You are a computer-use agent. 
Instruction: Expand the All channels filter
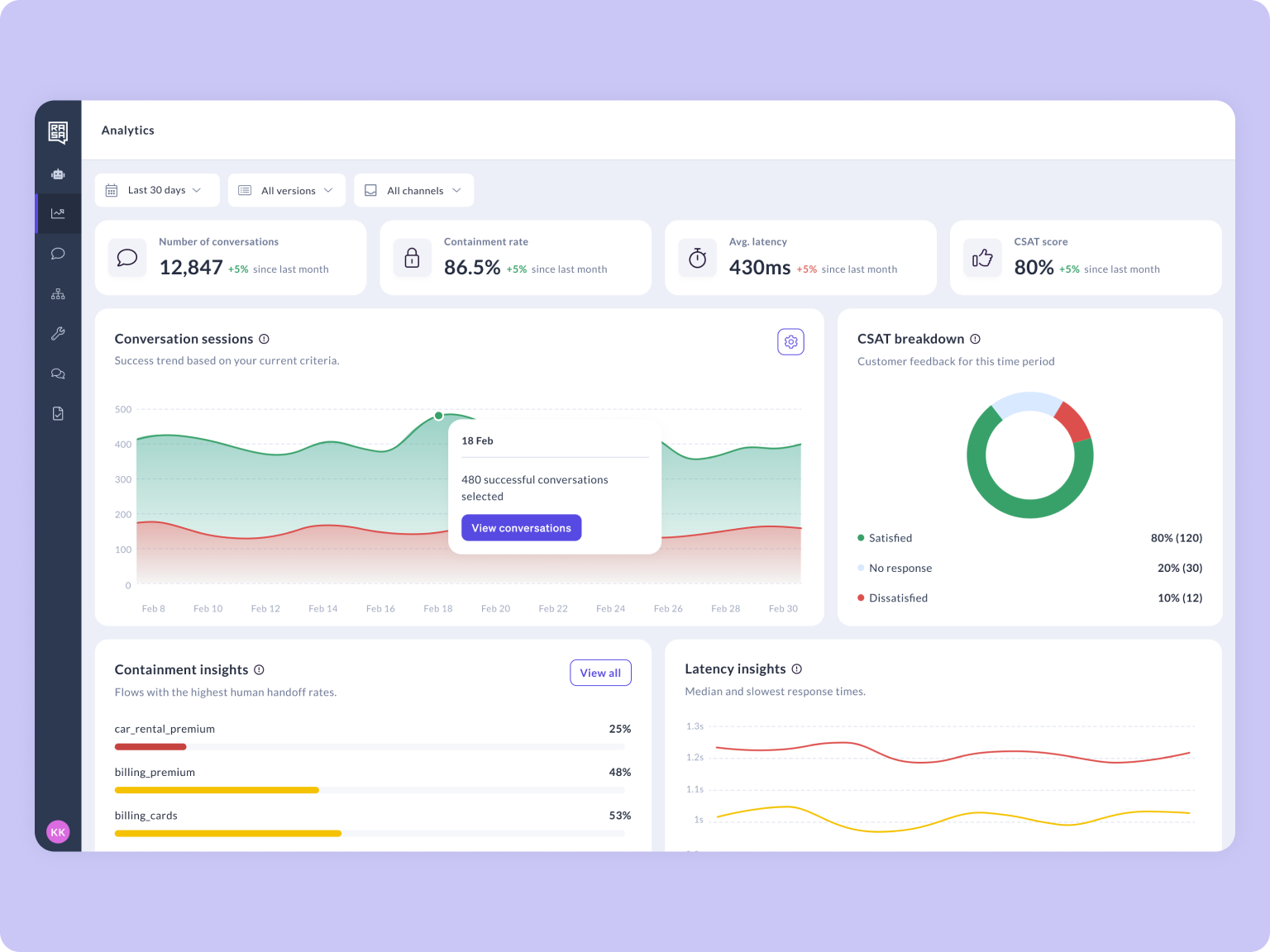(x=413, y=190)
